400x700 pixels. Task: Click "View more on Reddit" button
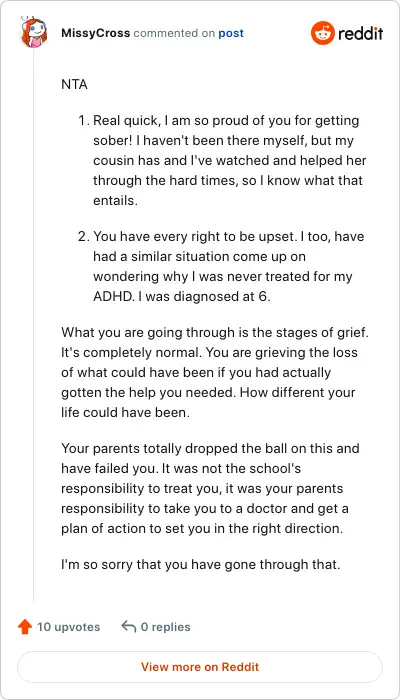tap(200, 667)
